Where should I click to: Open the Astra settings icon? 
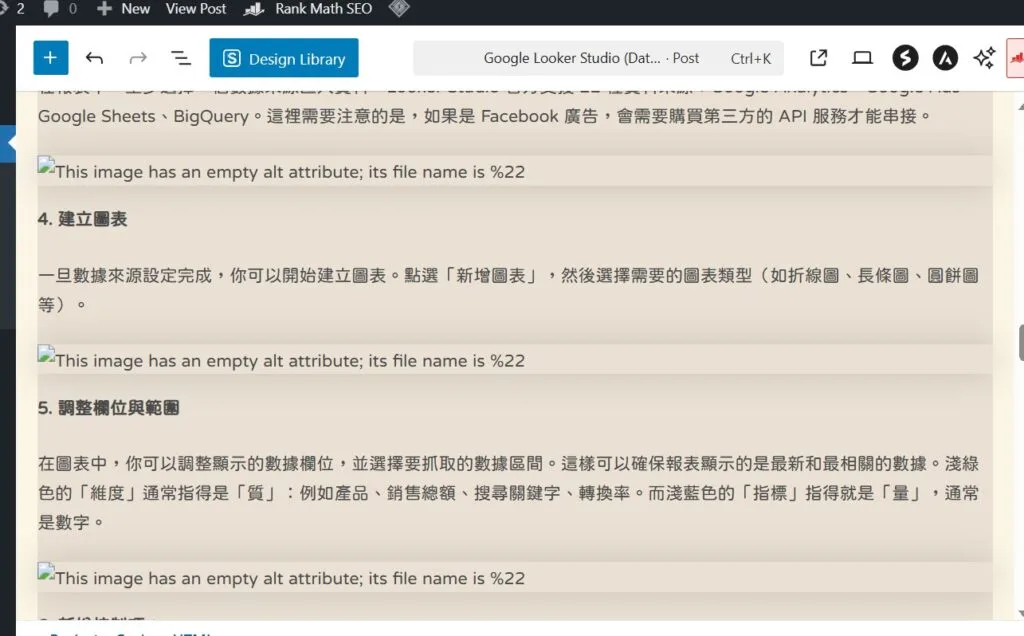[945, 58]
